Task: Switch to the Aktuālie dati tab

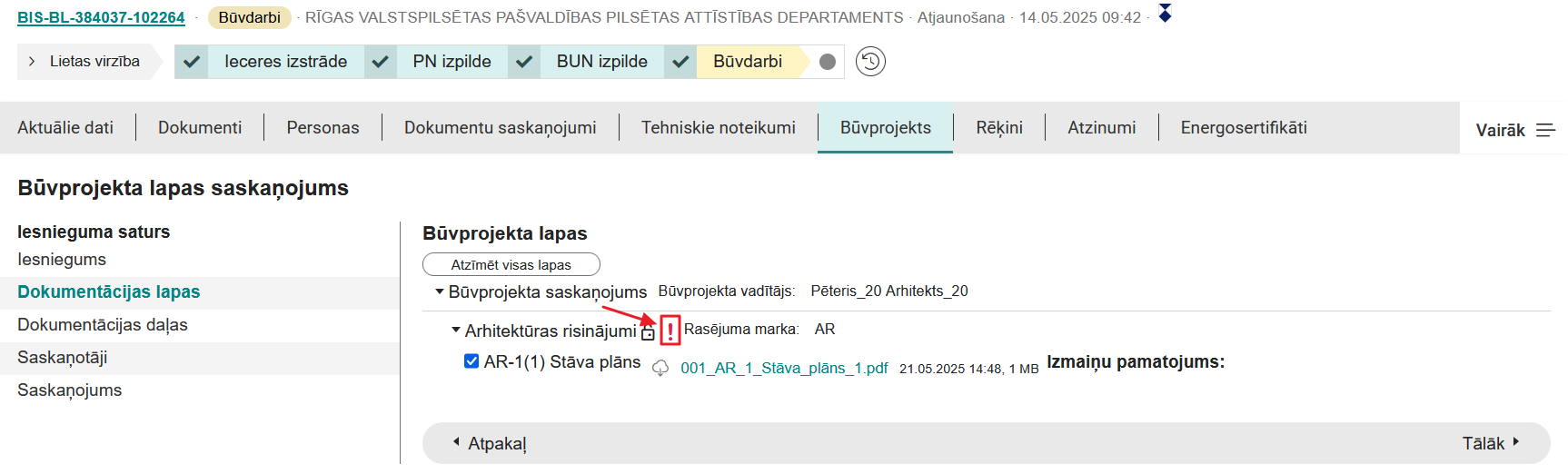Action: point(65,128)
